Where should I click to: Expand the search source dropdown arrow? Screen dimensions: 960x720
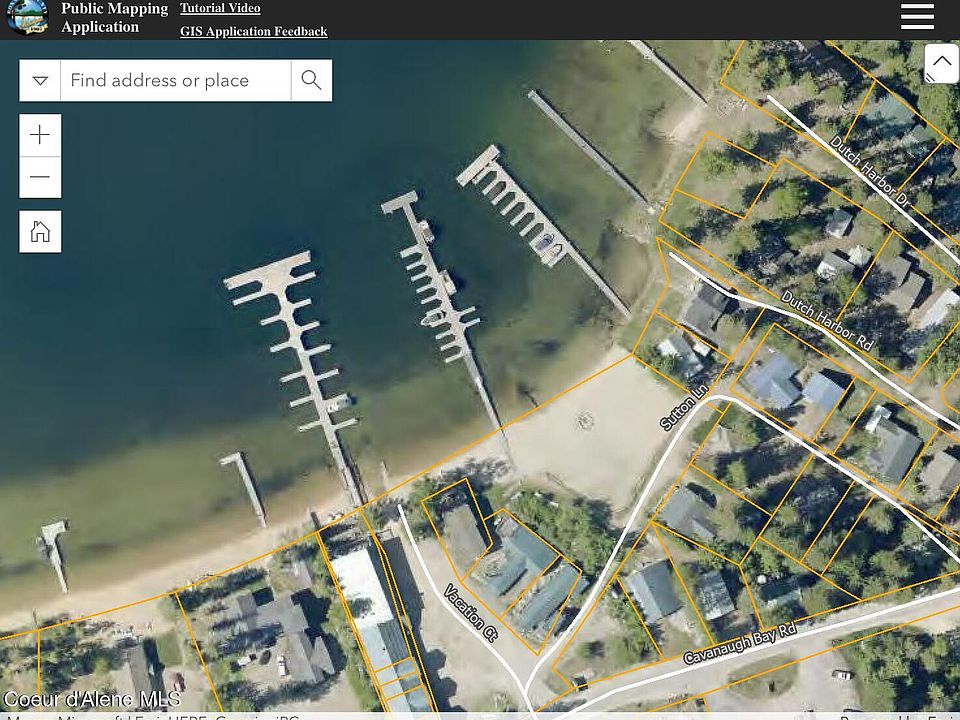[x=40, y=80]
